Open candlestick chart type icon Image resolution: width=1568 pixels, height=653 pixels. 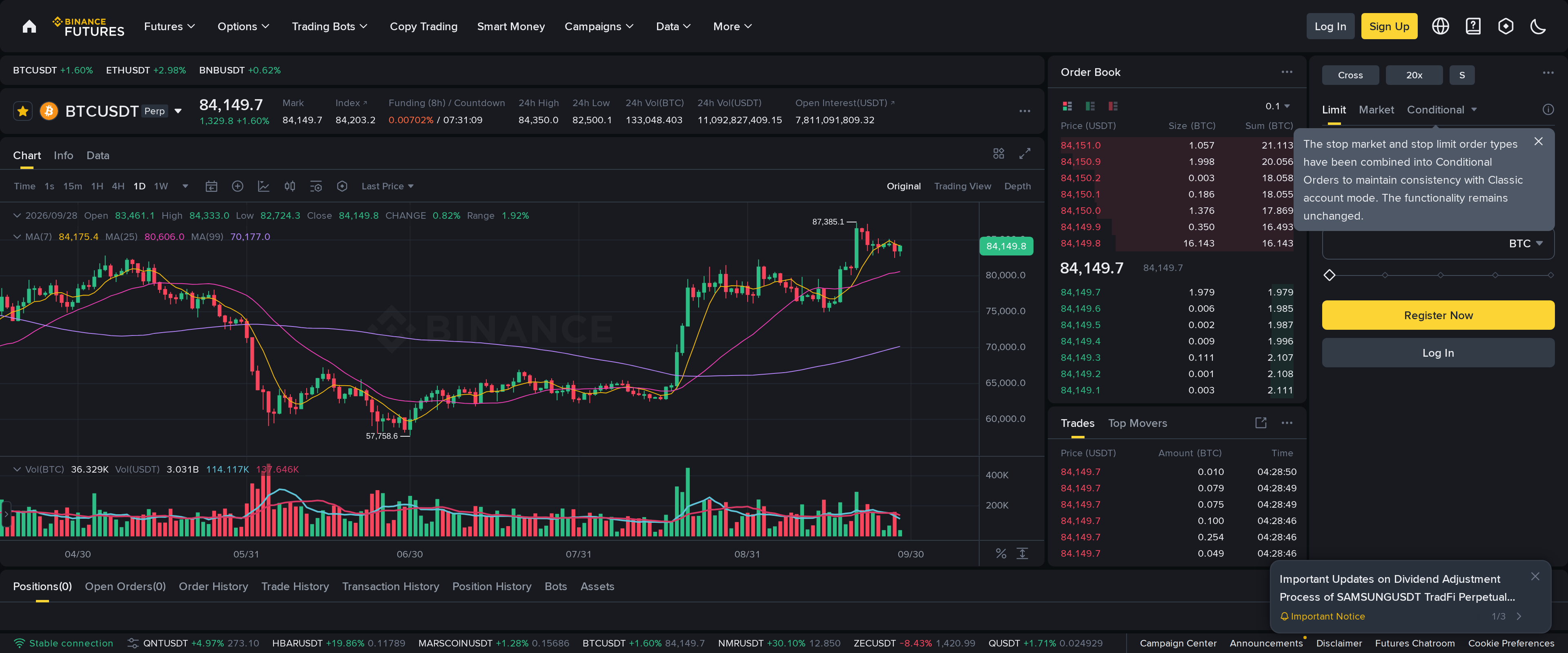point(290,186)
